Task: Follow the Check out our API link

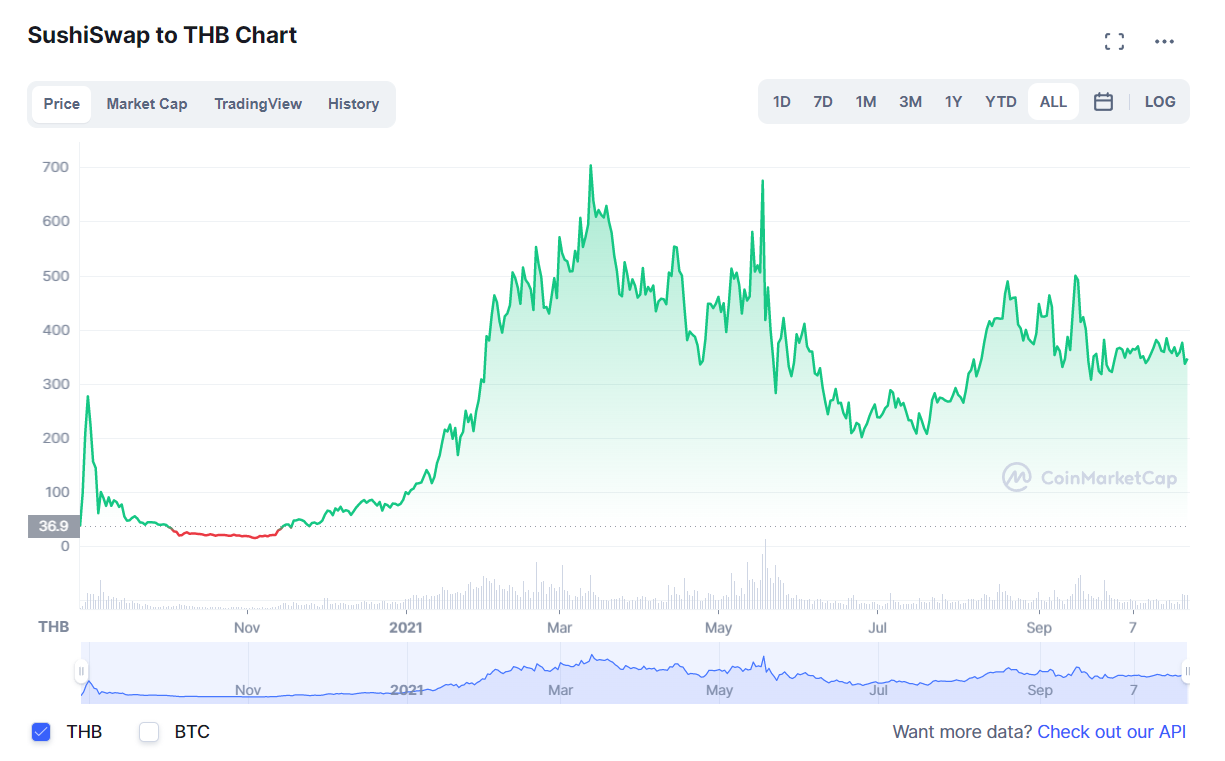Action: point(1112,732)
